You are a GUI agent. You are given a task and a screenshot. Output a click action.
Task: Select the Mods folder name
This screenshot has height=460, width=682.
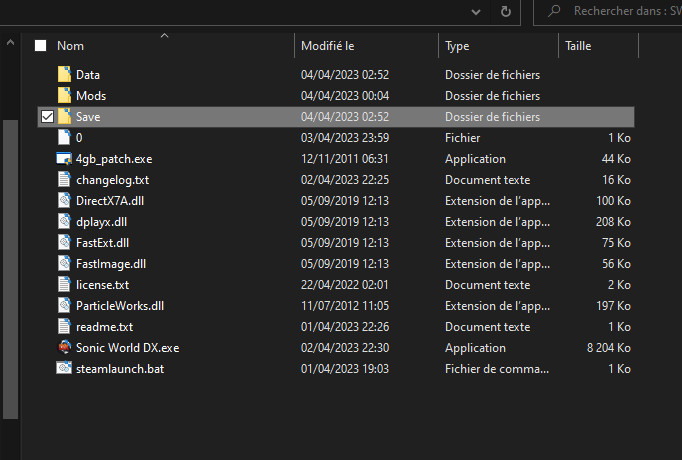click(x=91, y=96)
